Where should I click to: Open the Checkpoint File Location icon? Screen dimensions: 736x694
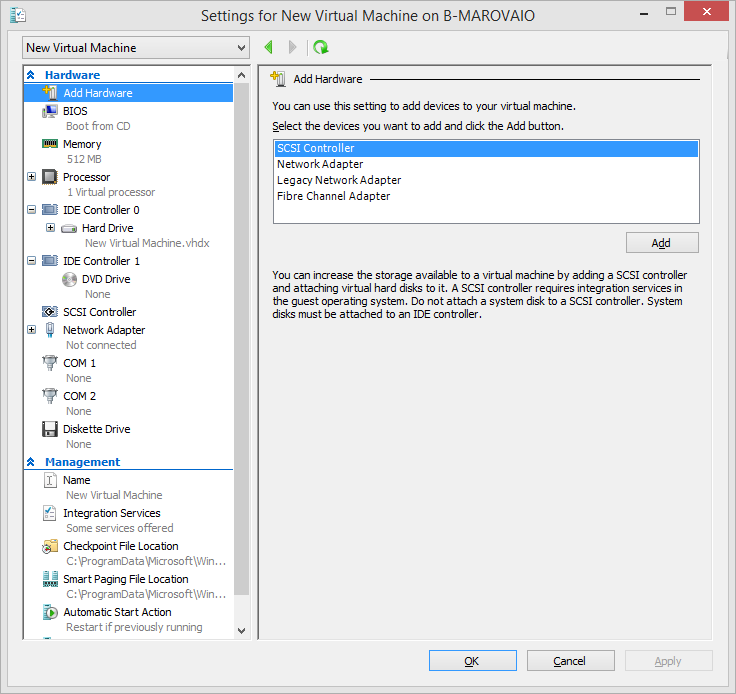(x=50, y=546)
